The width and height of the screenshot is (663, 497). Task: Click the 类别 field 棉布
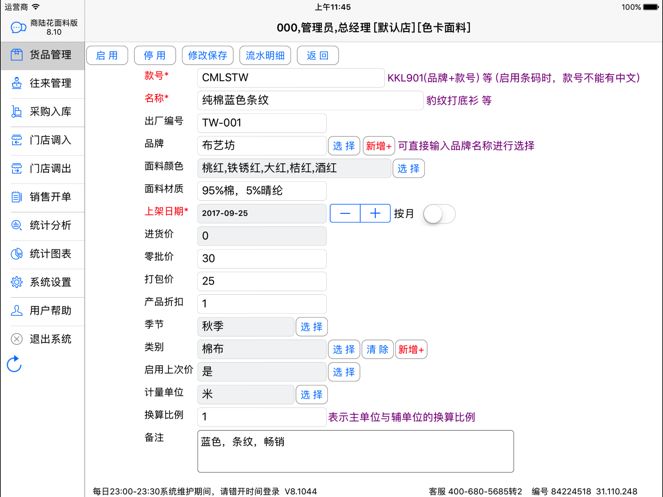(262, 349)
